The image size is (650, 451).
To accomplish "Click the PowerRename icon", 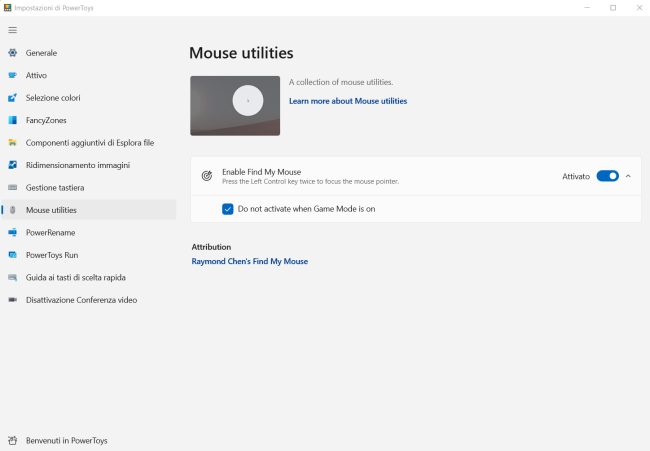I will pyautogui.click(x=12, y=233).
